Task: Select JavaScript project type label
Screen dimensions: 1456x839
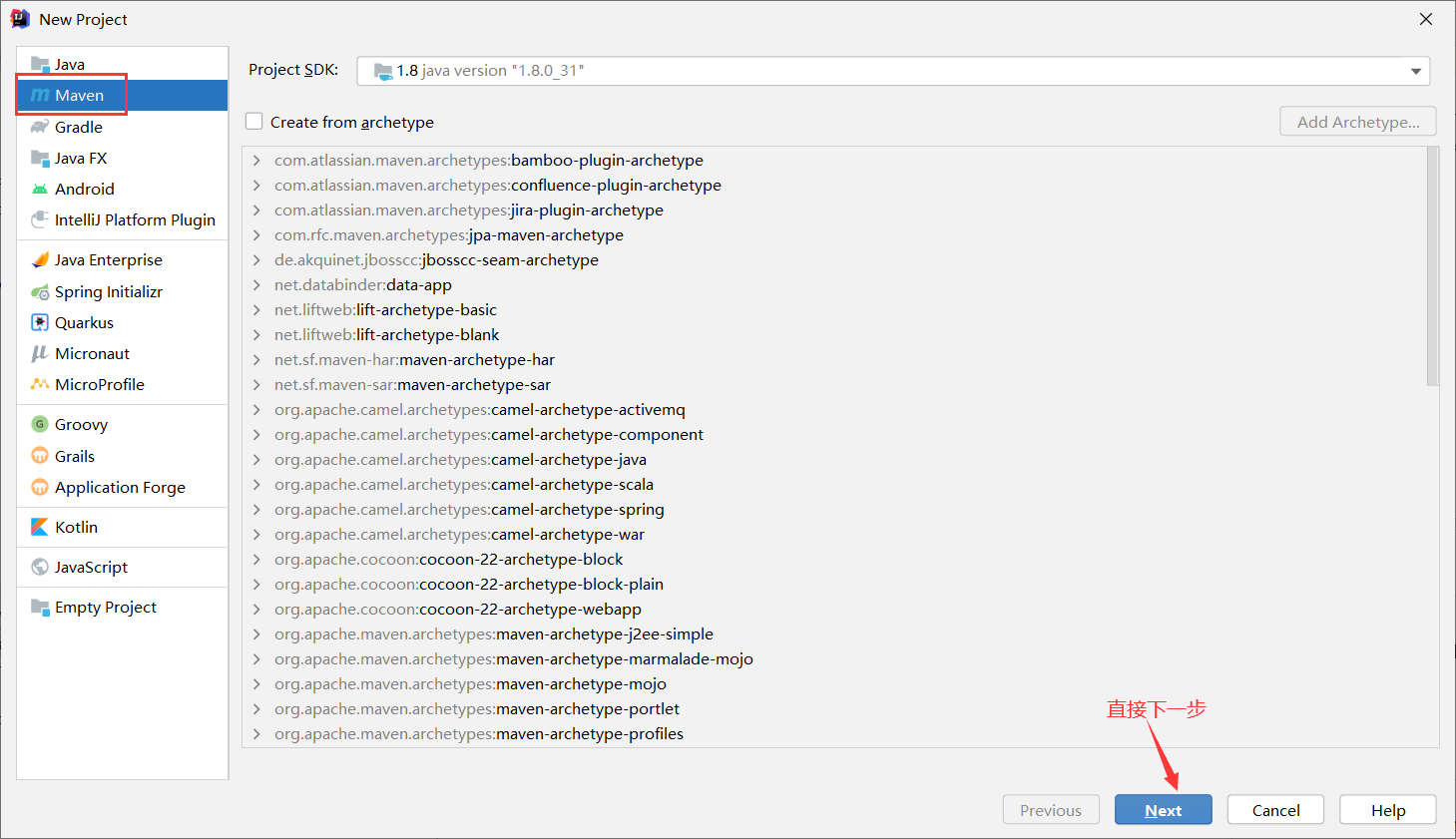Action: 91,567
